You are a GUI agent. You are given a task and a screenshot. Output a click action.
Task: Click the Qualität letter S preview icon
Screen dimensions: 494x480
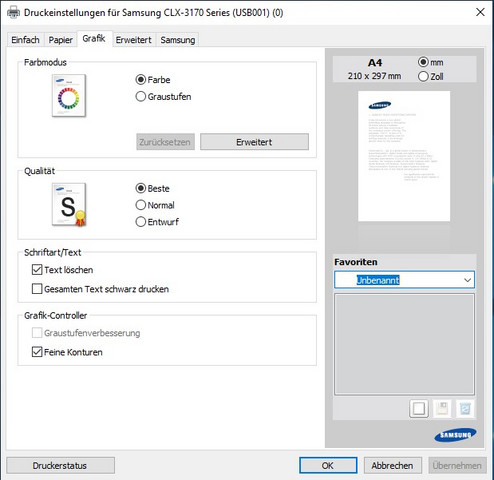click(x=69, y=205)
